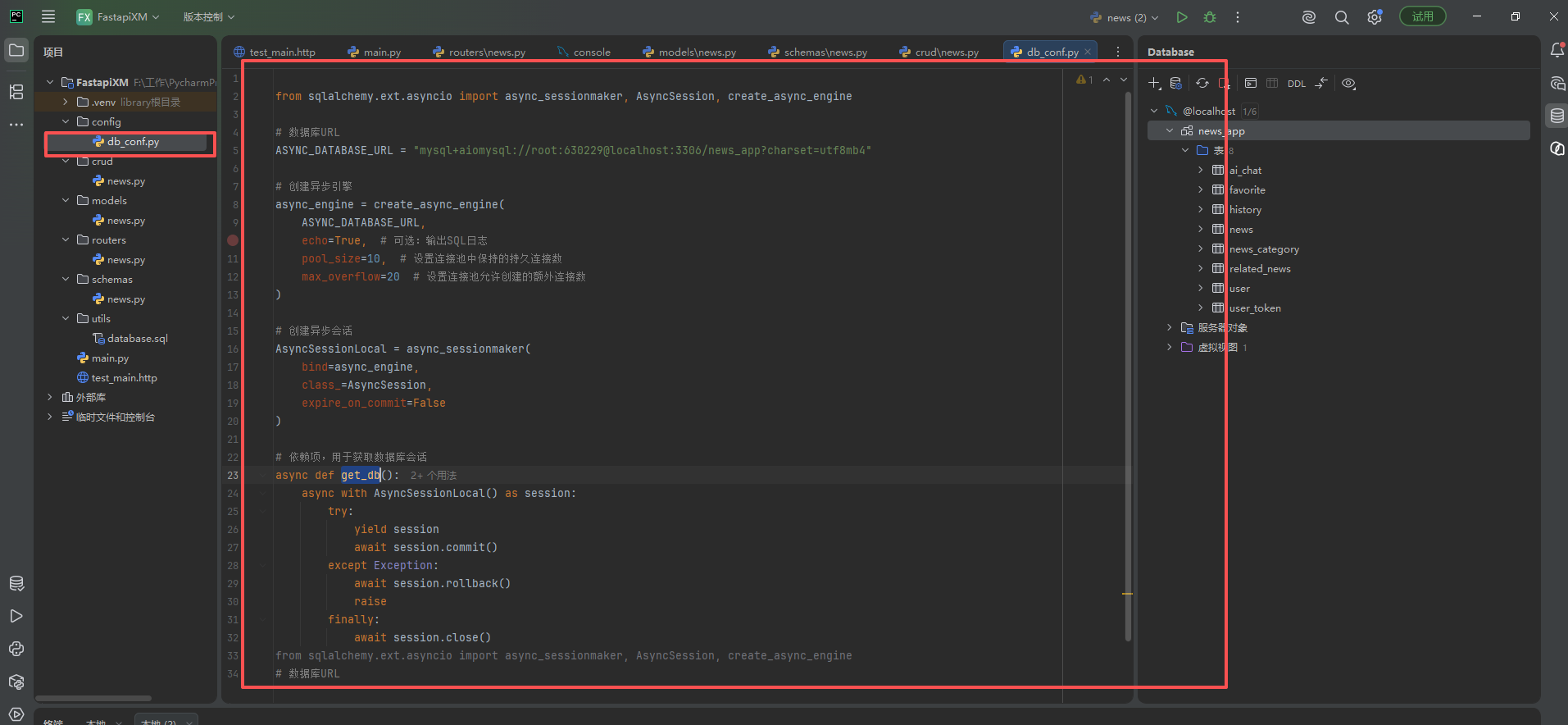
Task: Collapse the models folder
Action: coord(66,200)
